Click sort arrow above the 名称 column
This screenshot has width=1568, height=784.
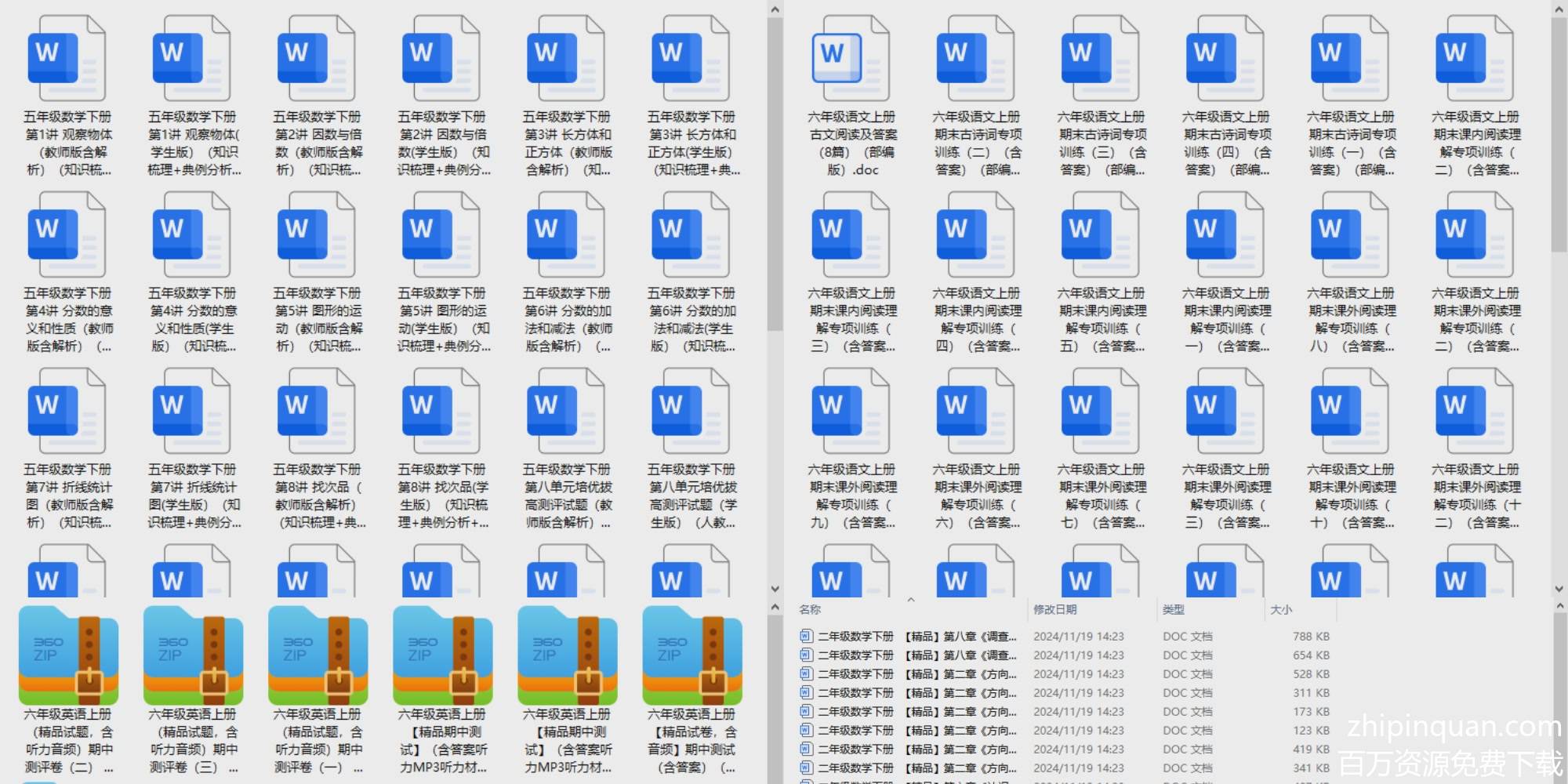click(910, 600)
